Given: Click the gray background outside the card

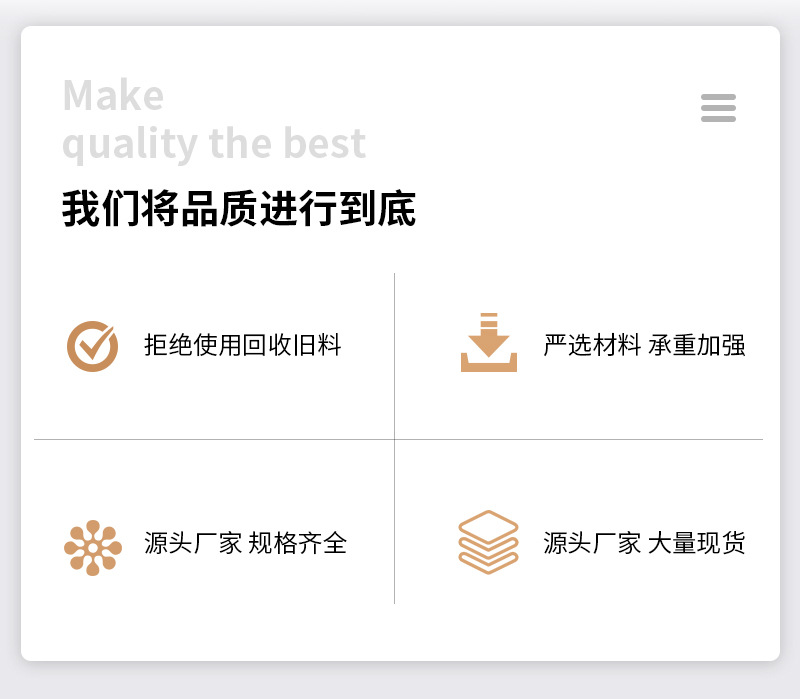Looking at the screenshot, I should pyautogui.click(x=400, y=681).
